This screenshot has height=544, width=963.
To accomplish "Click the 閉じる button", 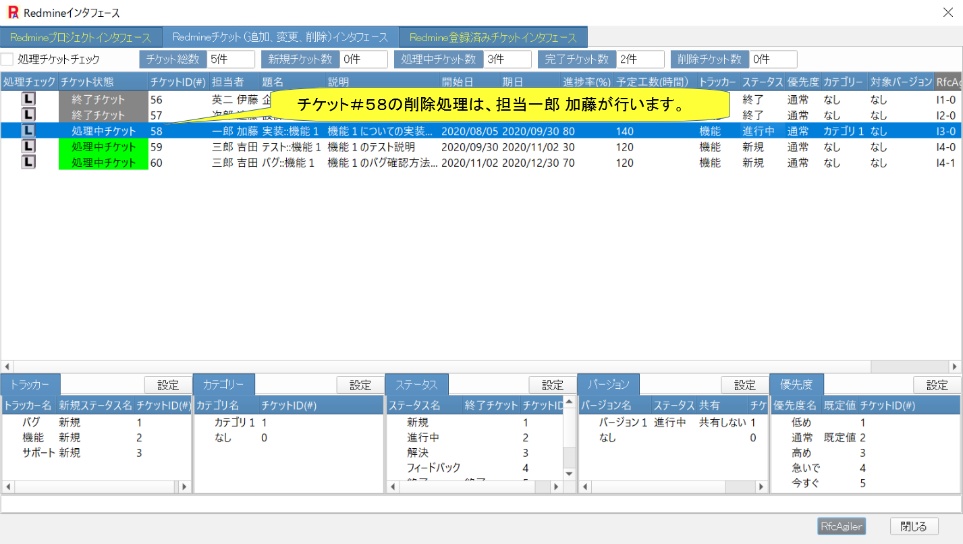I will (914, 526).
